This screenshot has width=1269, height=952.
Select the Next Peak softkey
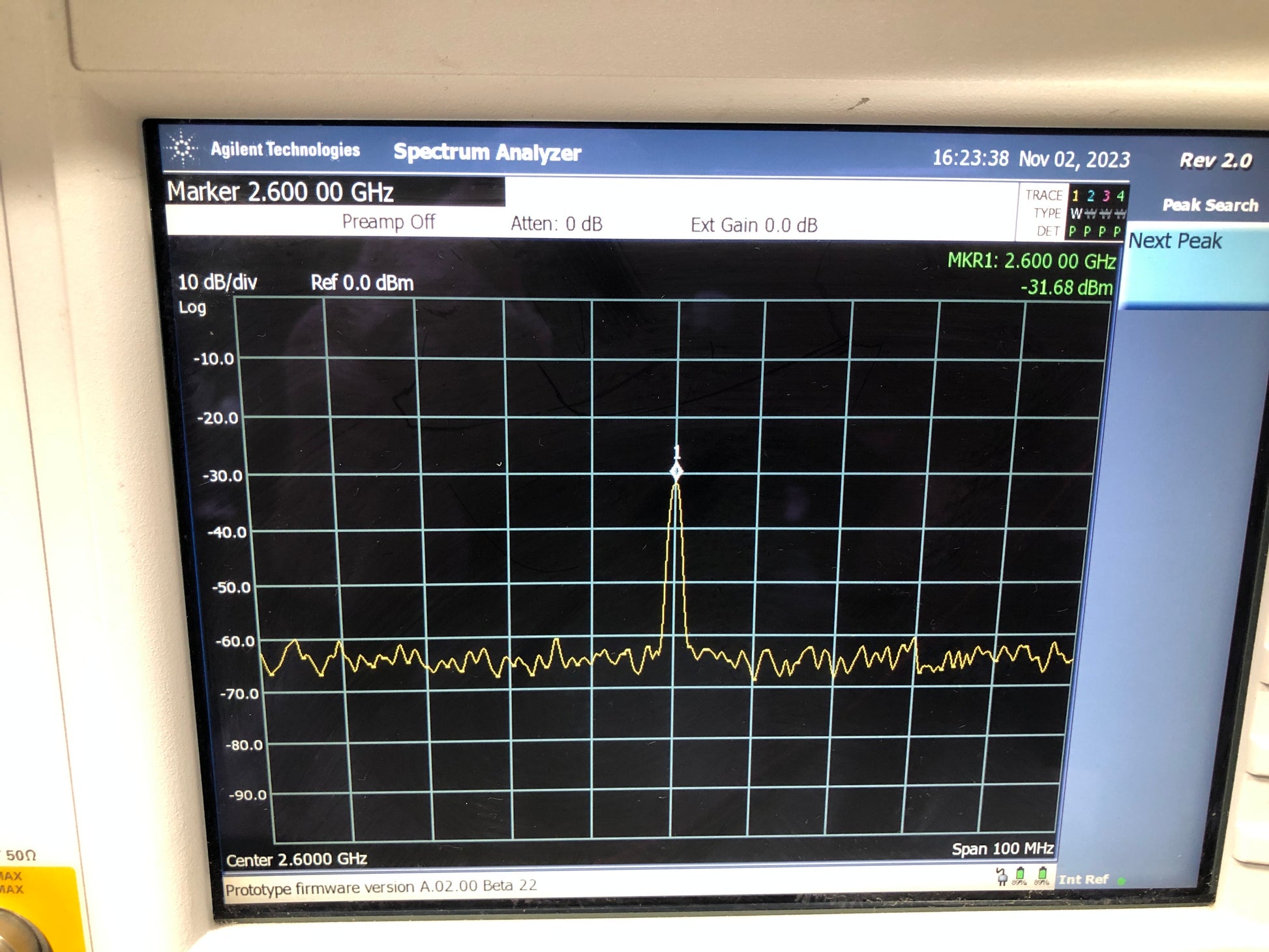point(1195,264)
